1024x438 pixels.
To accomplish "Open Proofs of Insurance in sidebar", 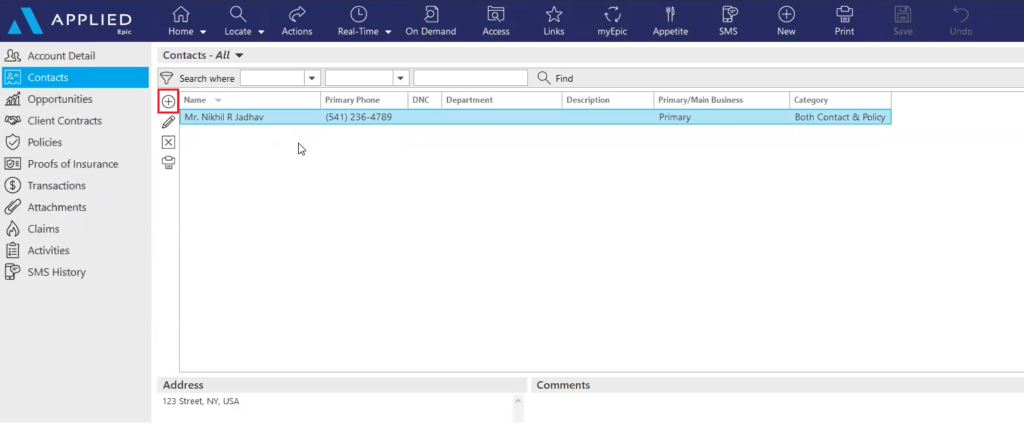I will [74, 164].
